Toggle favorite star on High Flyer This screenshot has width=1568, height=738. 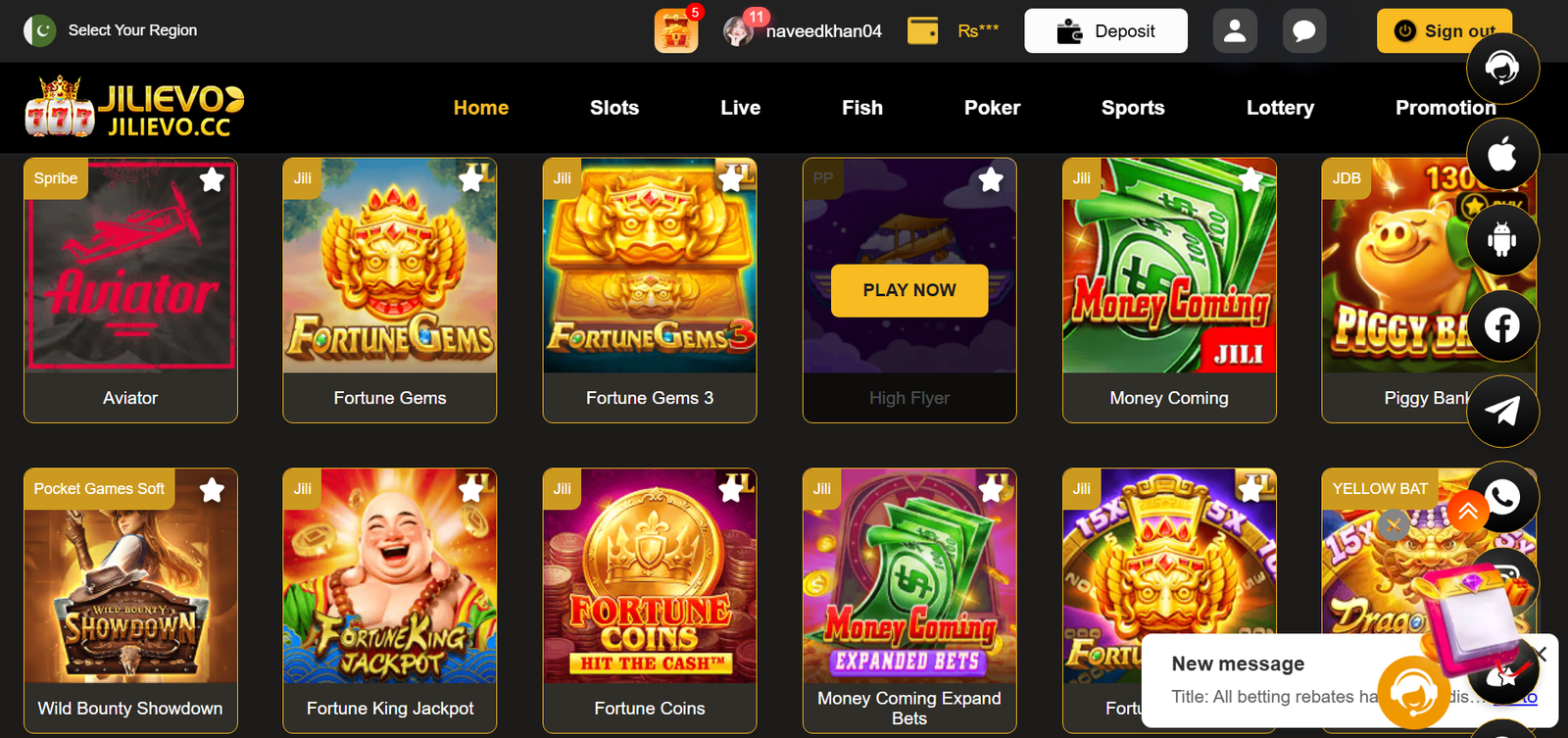(991, 180)
